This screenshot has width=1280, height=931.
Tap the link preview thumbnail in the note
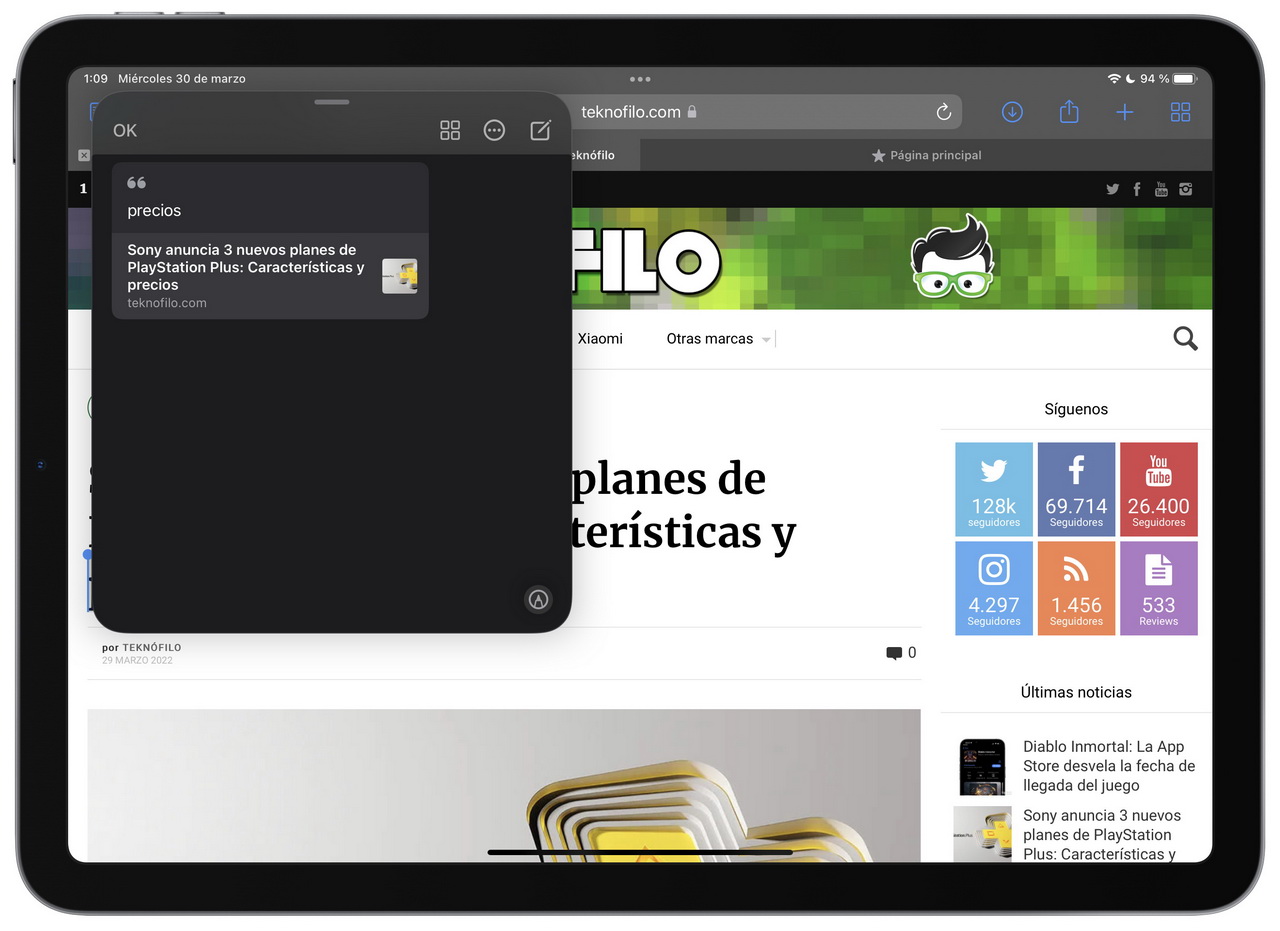tap(399, 276)
